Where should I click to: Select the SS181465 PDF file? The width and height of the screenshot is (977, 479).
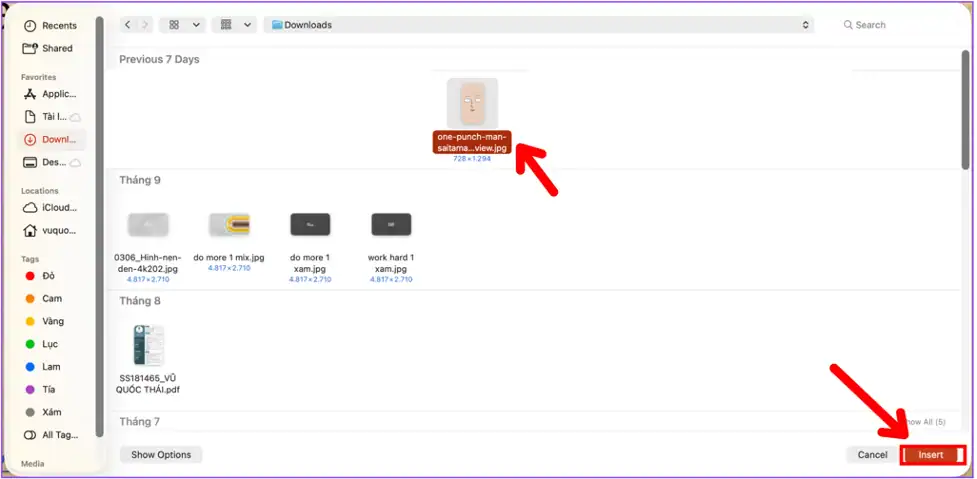point(148,347)
